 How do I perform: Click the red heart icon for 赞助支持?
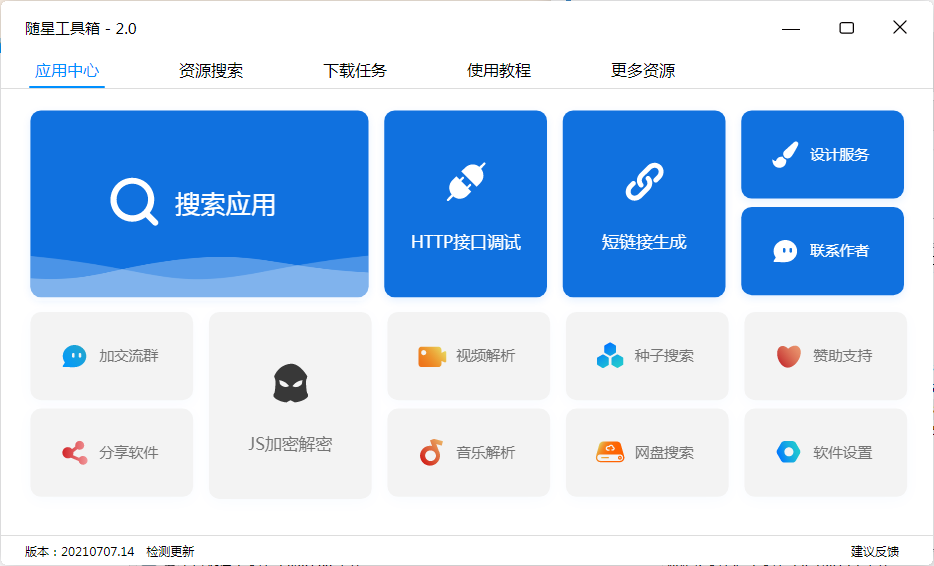click(x=788, y=356)
